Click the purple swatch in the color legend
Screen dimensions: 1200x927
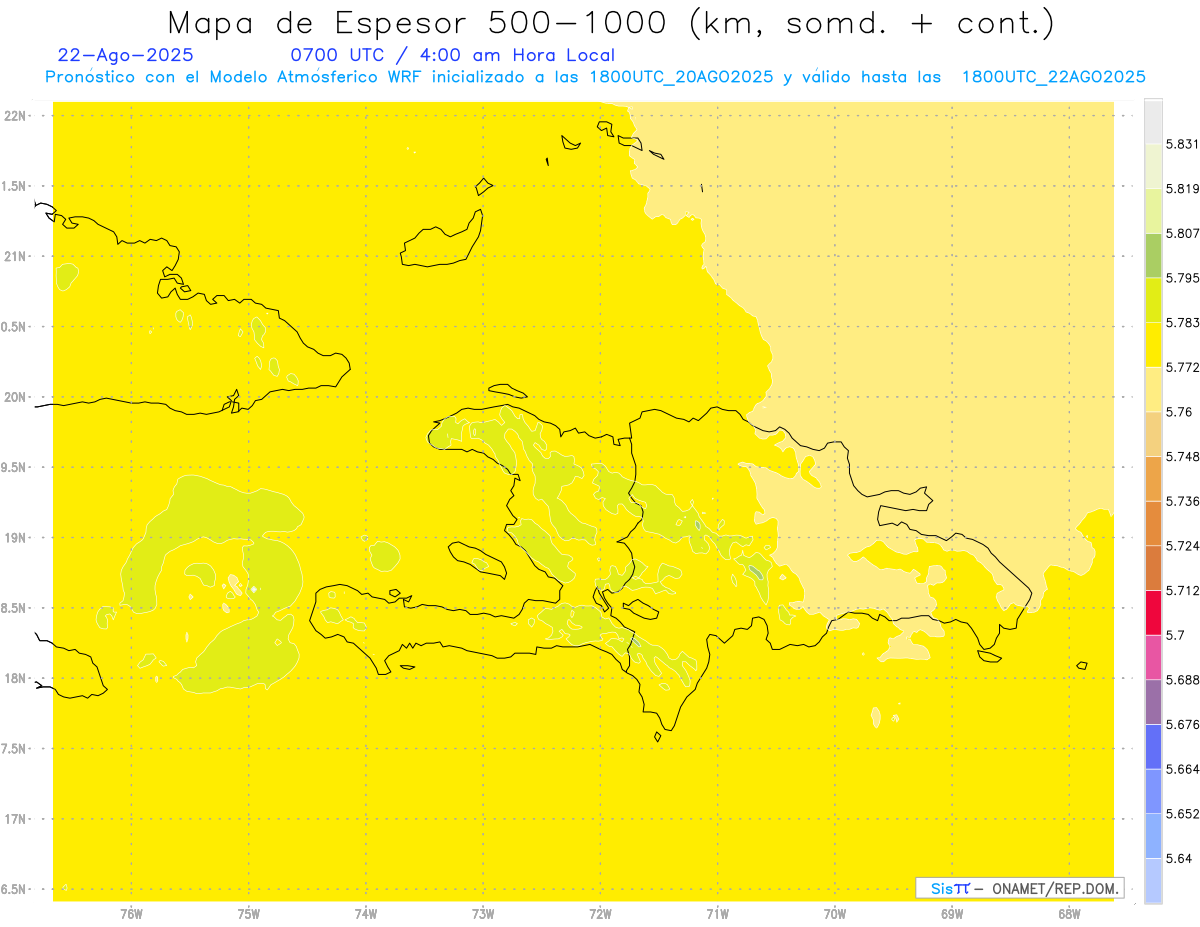[x=1153, y=702]
